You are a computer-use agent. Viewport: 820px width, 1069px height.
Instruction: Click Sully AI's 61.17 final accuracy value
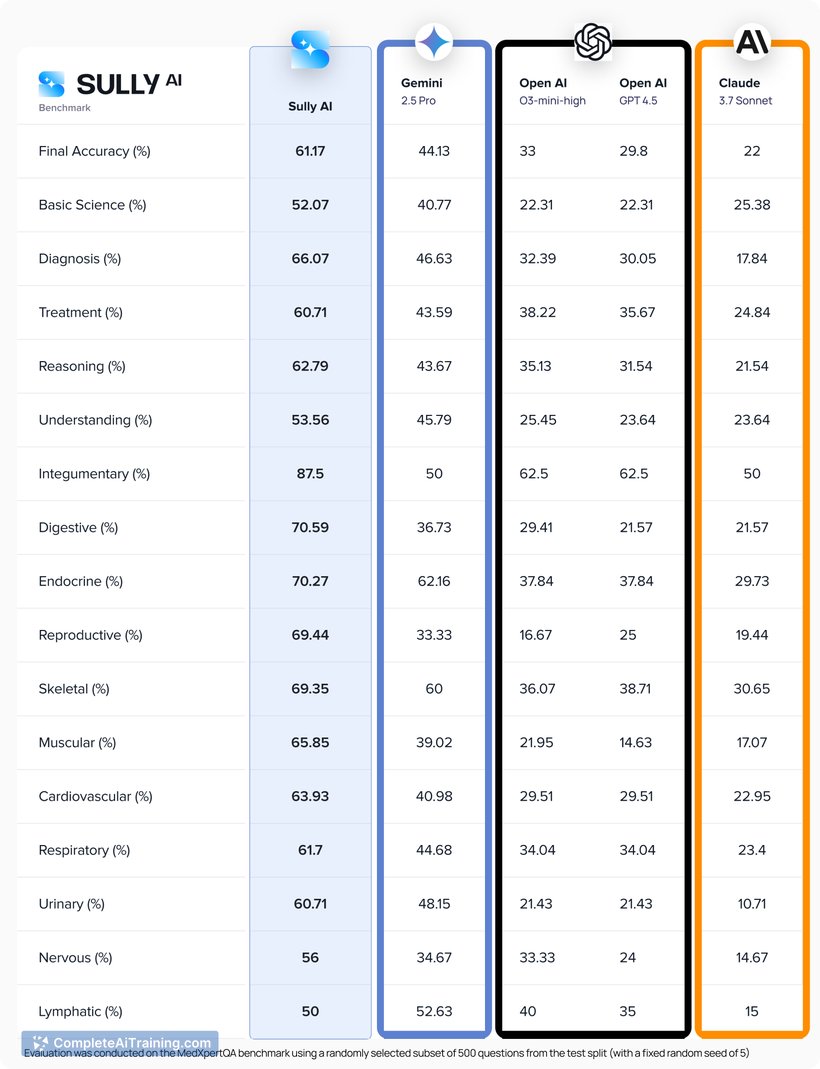(310, 151)
